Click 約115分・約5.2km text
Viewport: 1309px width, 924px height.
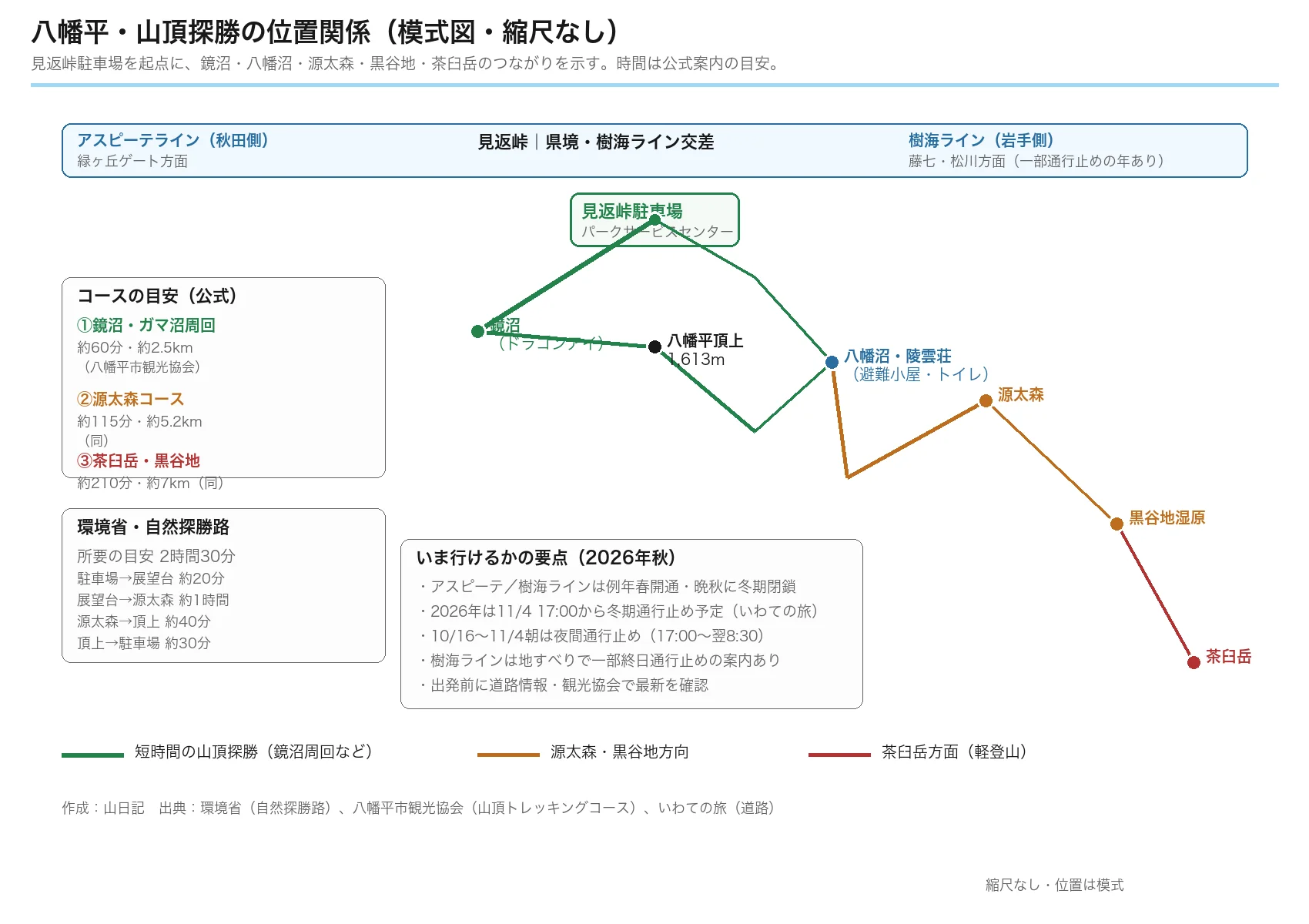(139, 421)
